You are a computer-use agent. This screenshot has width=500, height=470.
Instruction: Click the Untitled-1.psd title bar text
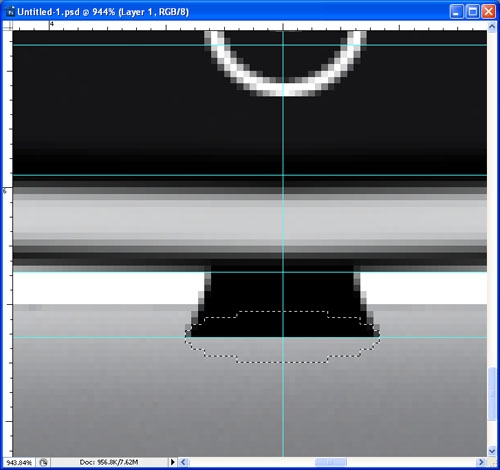click(103, 12)
